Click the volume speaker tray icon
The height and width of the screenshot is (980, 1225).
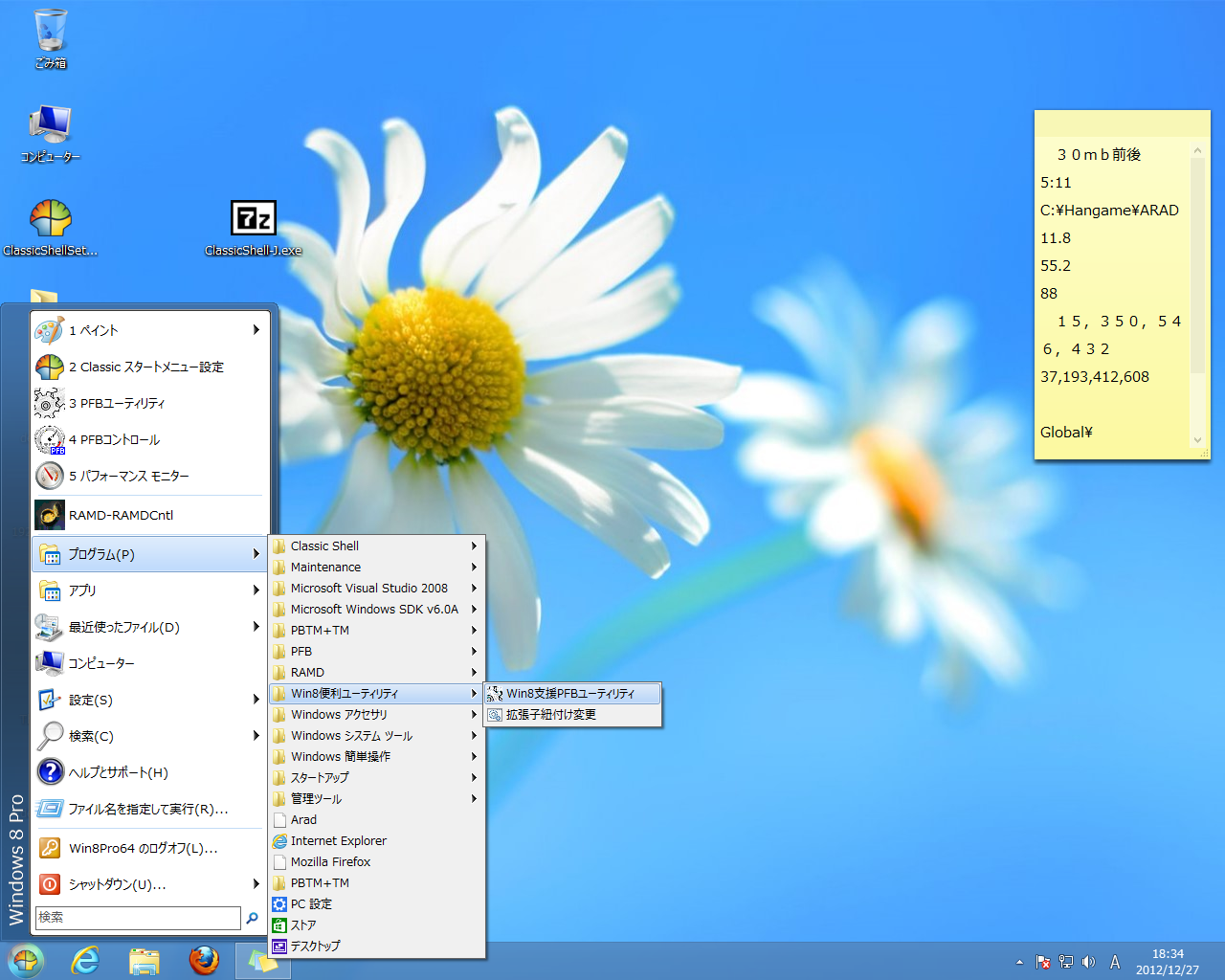(x=1088, y=962)
